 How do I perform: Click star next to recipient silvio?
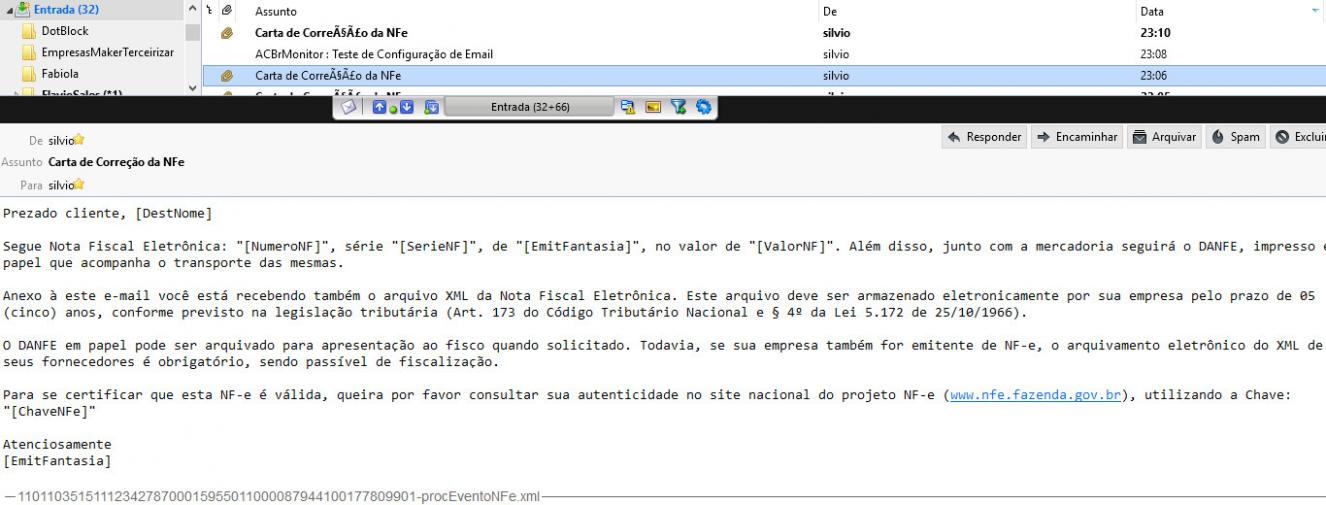78,183
